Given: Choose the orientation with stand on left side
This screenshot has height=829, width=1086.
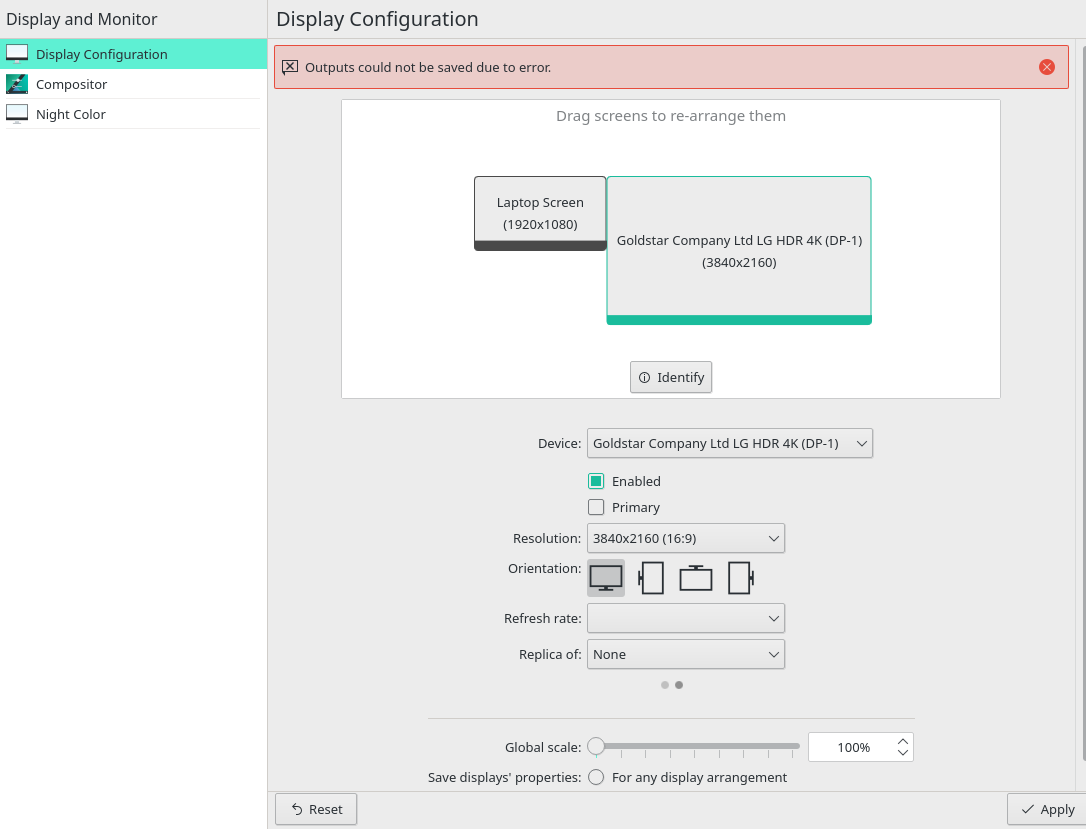Looking at the screenshot, I should 651,577.
